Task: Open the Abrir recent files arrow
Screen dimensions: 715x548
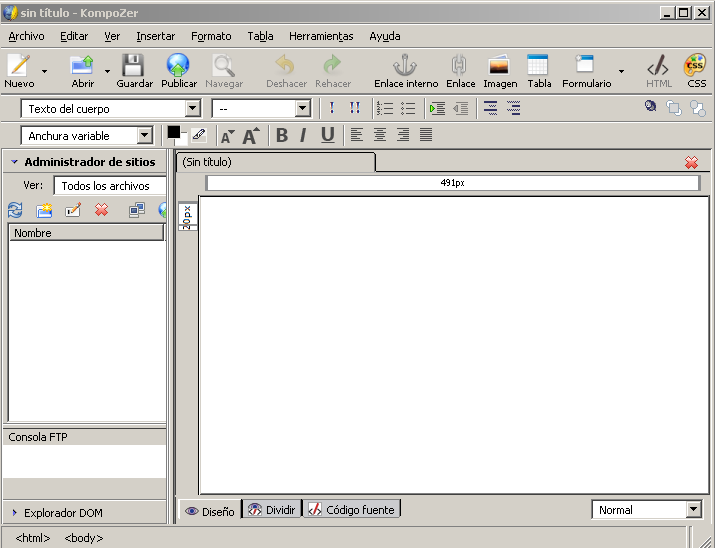Action: (x=107, y=71)
